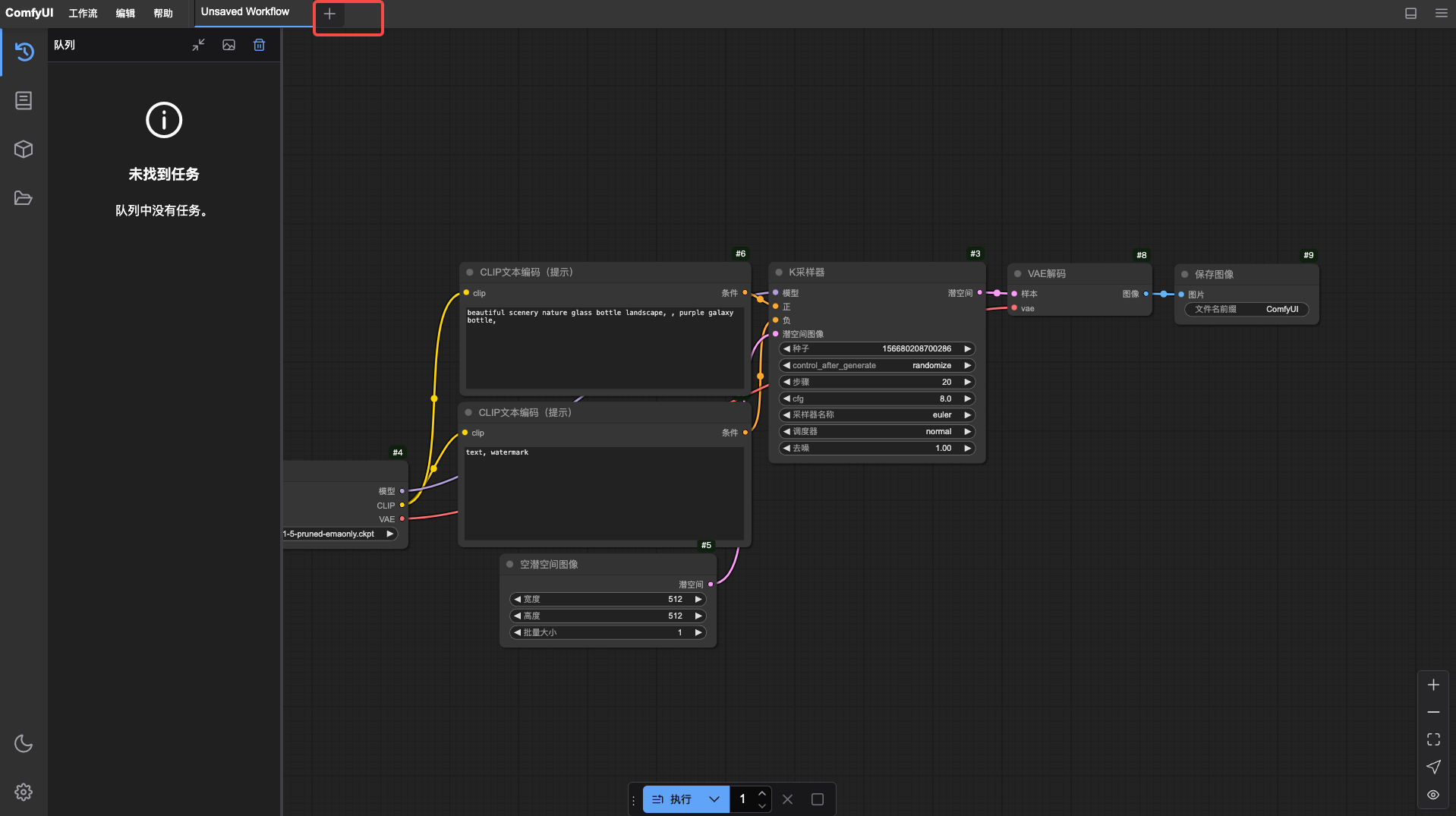Viewport: 1456px width, 816px height.
Task: Increase 步骤 value with right arrow
Action: click(x=967, y=383)
